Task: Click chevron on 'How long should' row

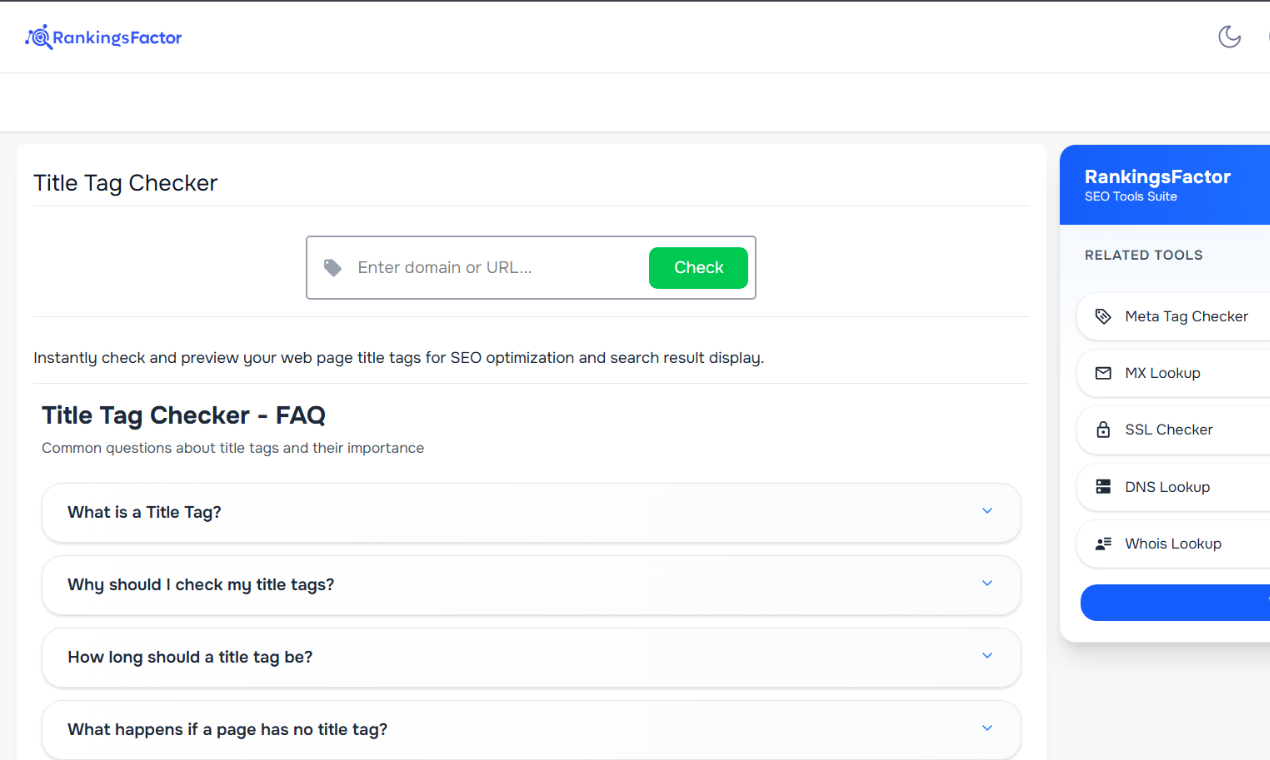Action: [987, 656]
